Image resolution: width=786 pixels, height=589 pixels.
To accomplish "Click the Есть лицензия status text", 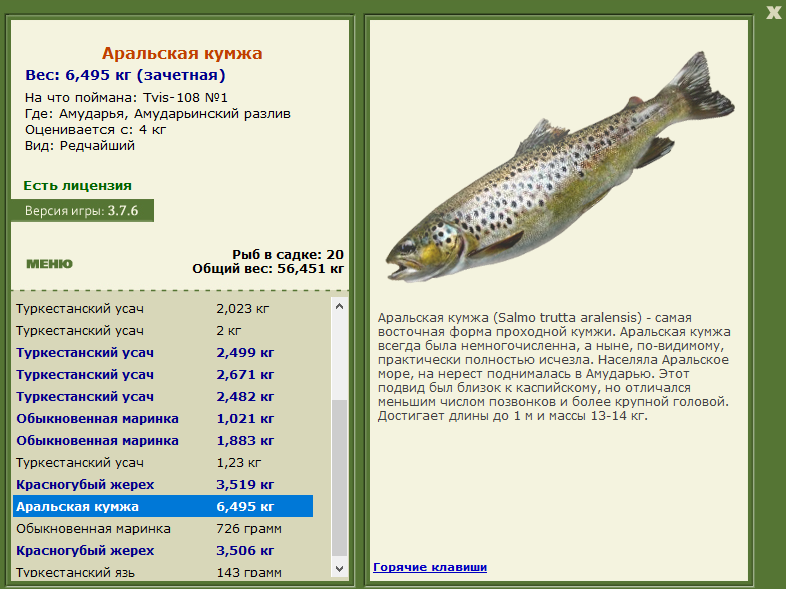I will pyautogui.click(x=77, y=185).
